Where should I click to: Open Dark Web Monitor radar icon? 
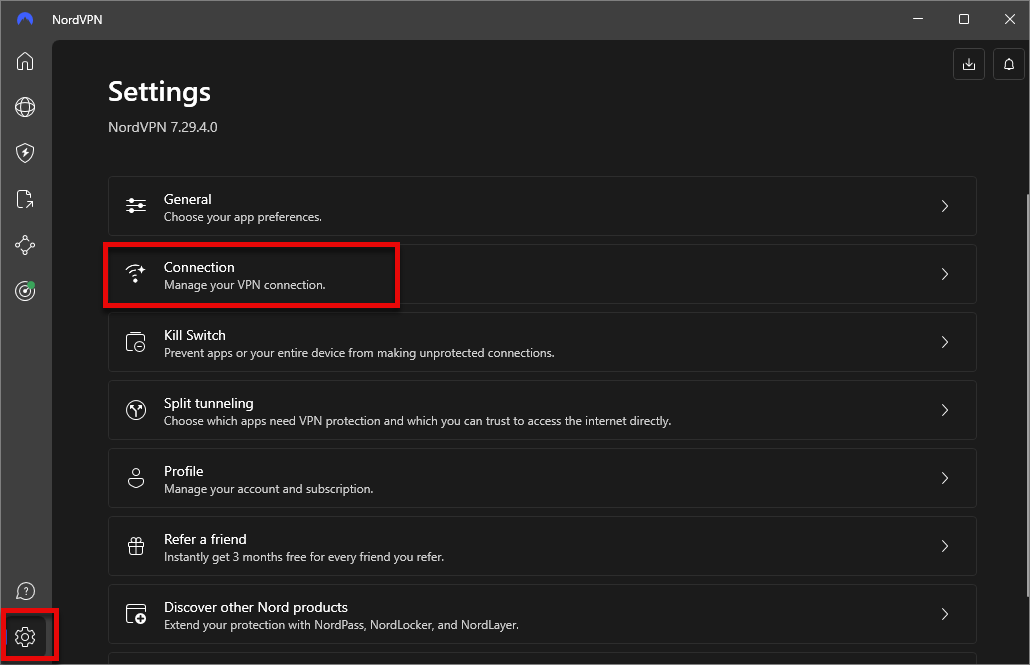point(25,290)
